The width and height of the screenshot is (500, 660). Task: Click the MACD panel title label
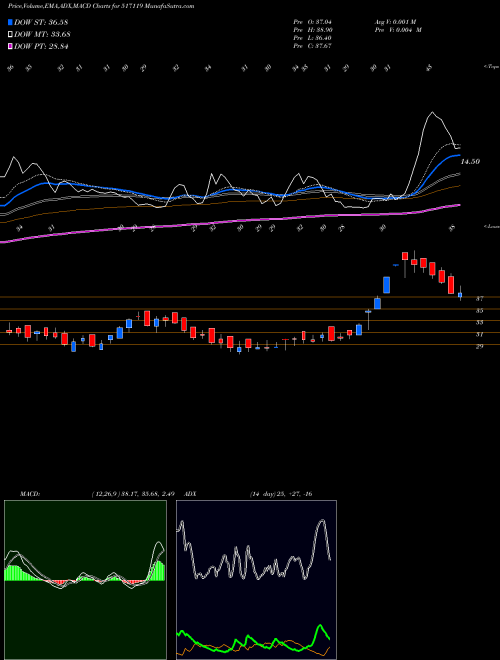point(30,494)
